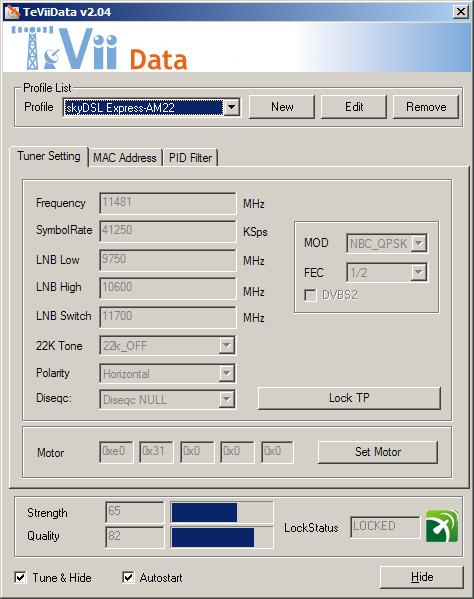Click the LockStatus label
474x599 pixels.
pos(311,528)
